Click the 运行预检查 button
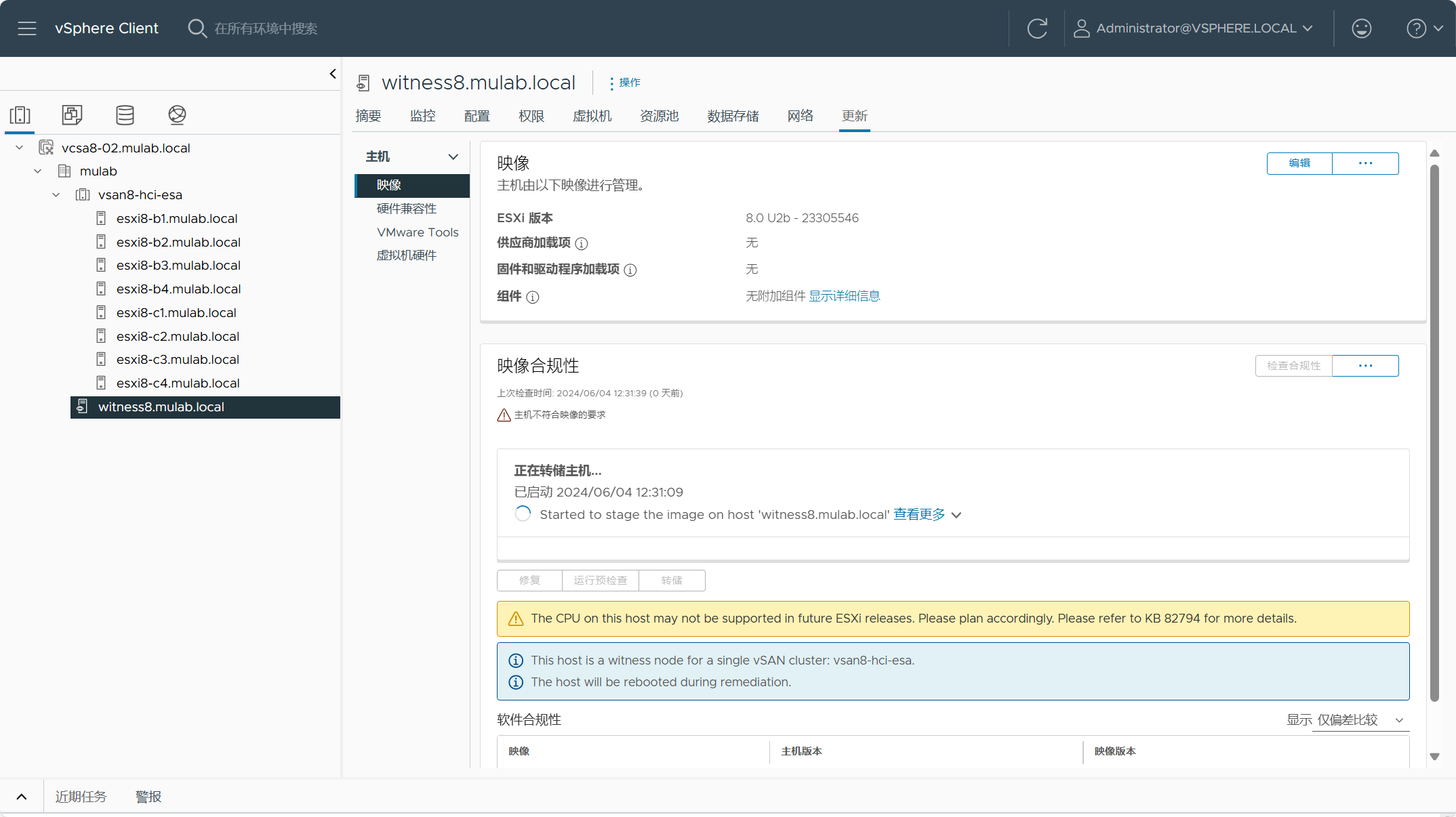 600,581
